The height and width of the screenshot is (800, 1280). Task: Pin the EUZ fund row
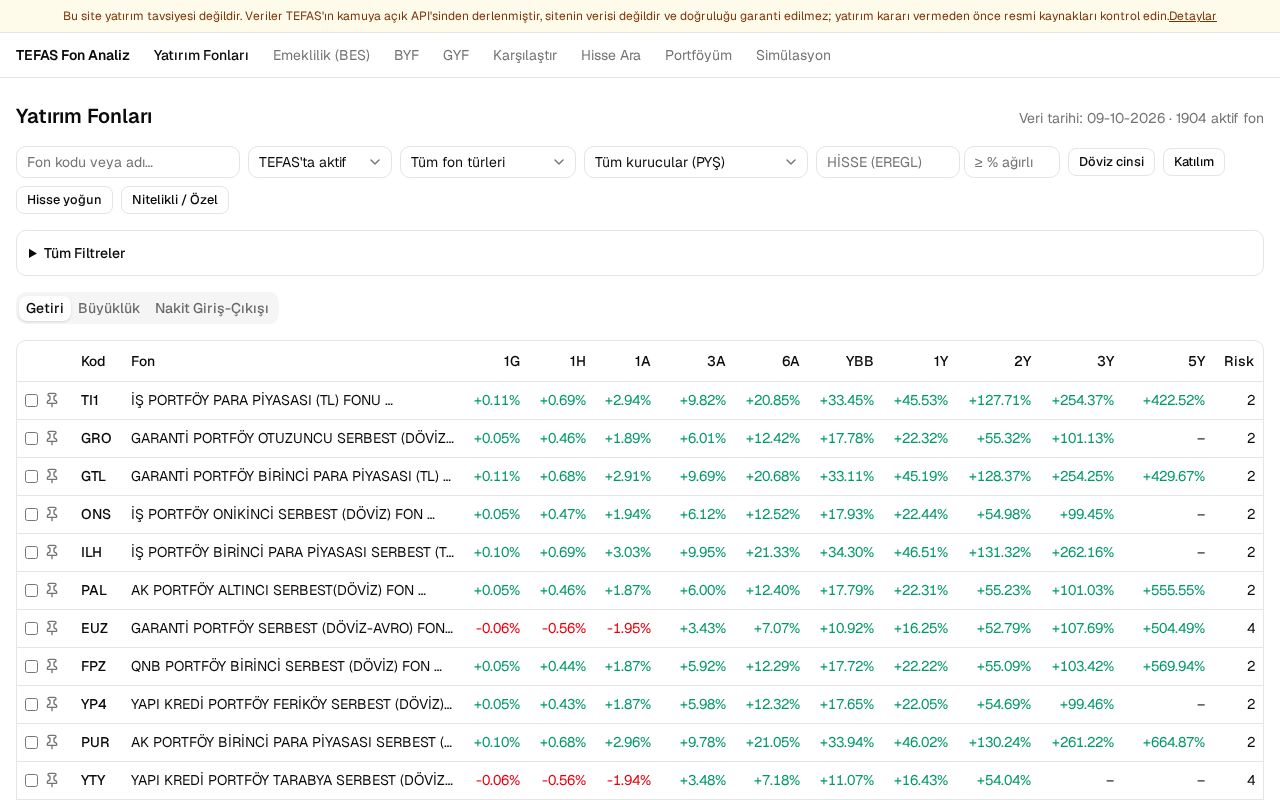coord(52,628)
